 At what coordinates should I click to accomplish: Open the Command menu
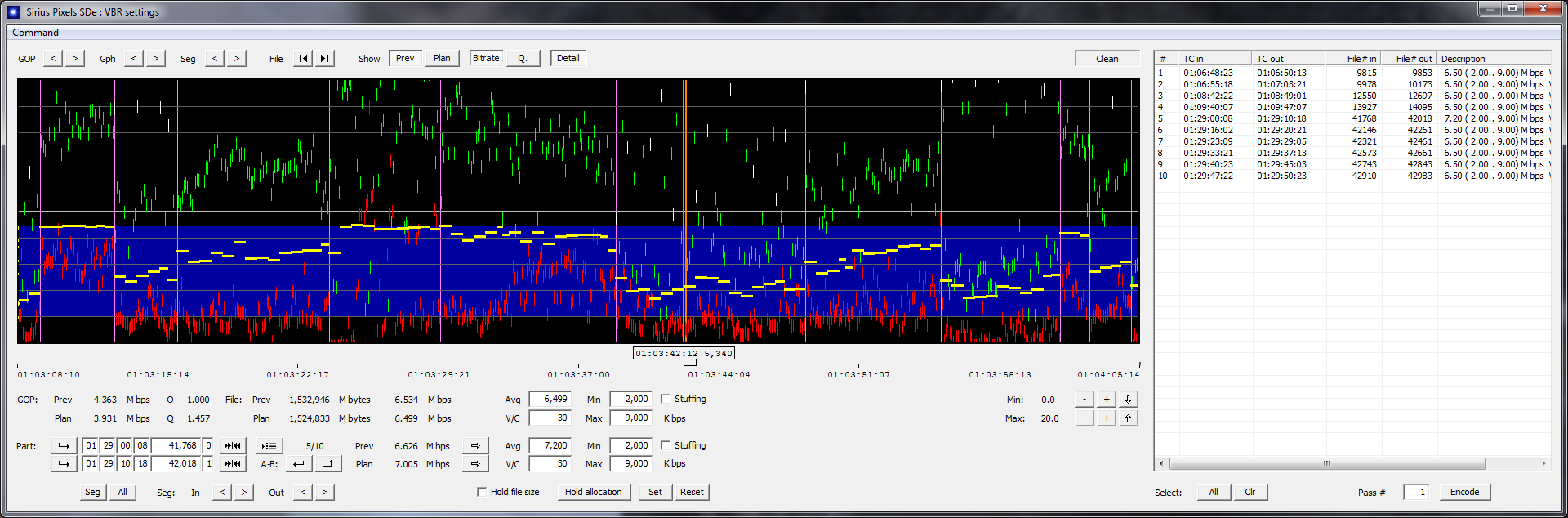point(35,33)
